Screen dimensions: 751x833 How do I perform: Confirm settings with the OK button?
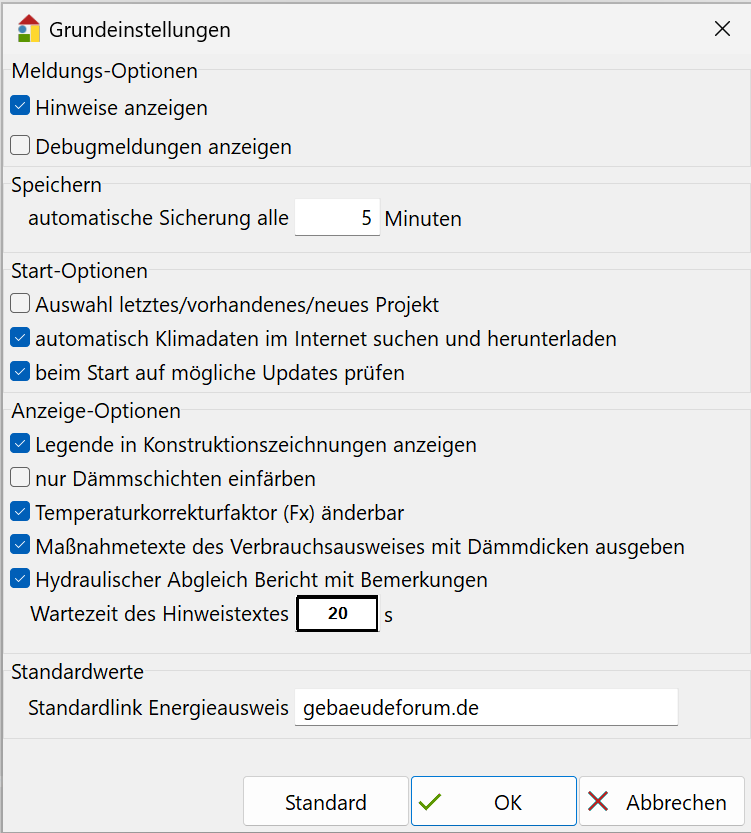[x=494, y=802]
